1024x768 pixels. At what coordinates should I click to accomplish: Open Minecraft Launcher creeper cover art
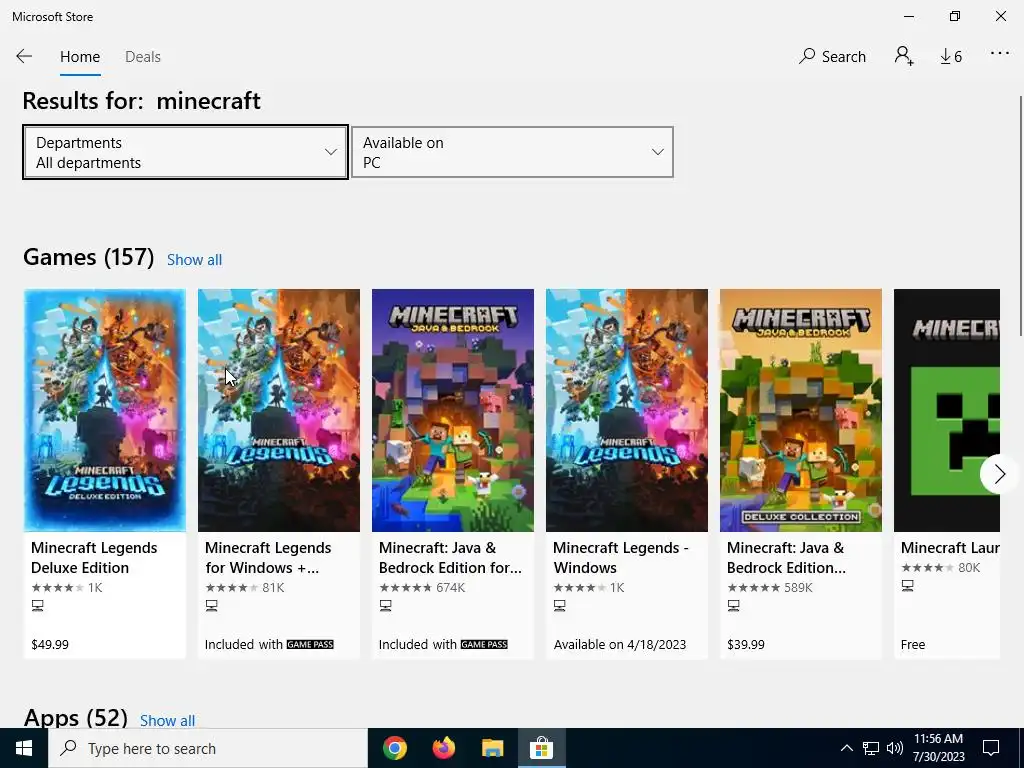click(x=947, y=410)
